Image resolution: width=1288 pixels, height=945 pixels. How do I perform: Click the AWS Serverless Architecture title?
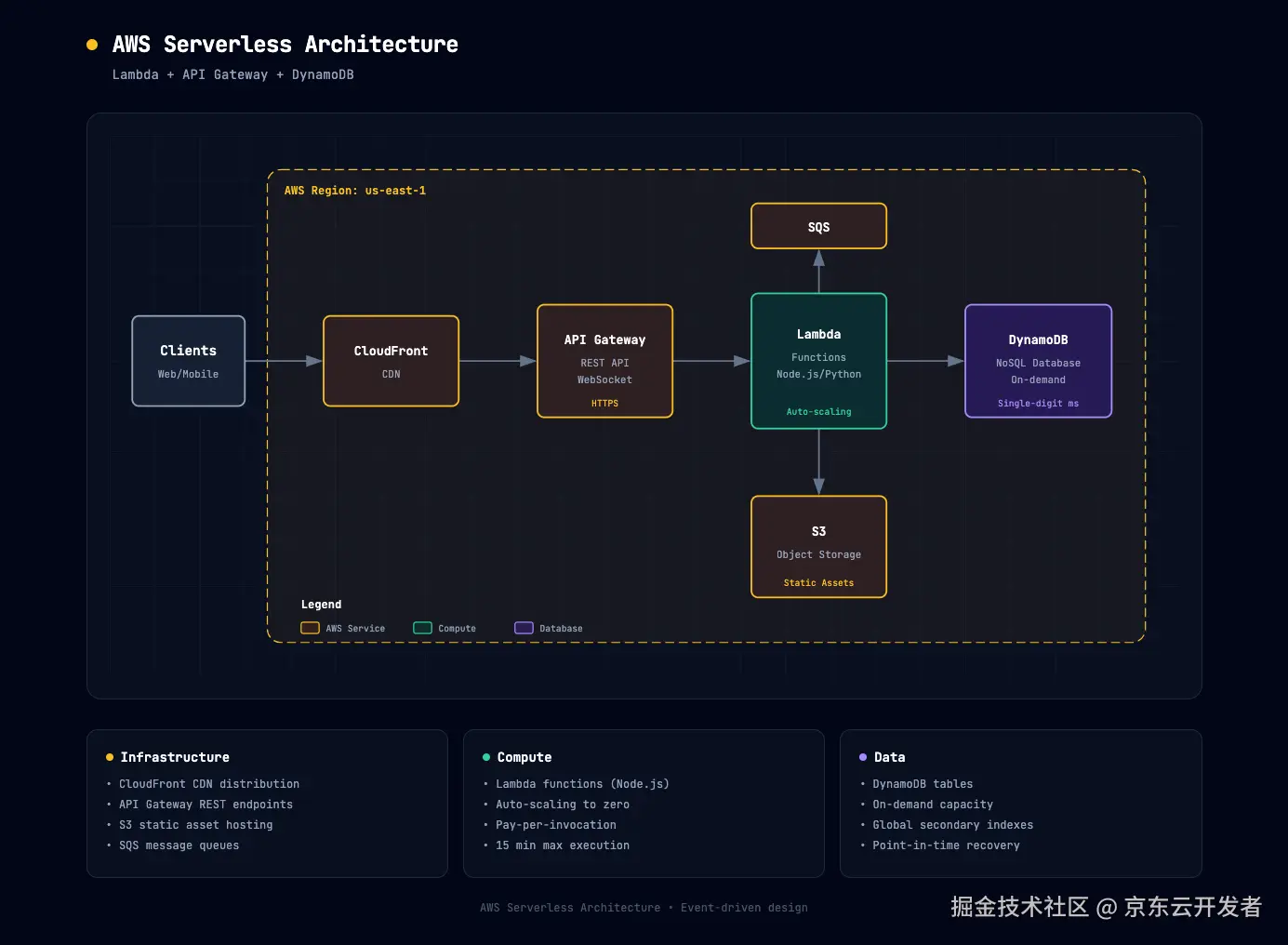point(285,45)
